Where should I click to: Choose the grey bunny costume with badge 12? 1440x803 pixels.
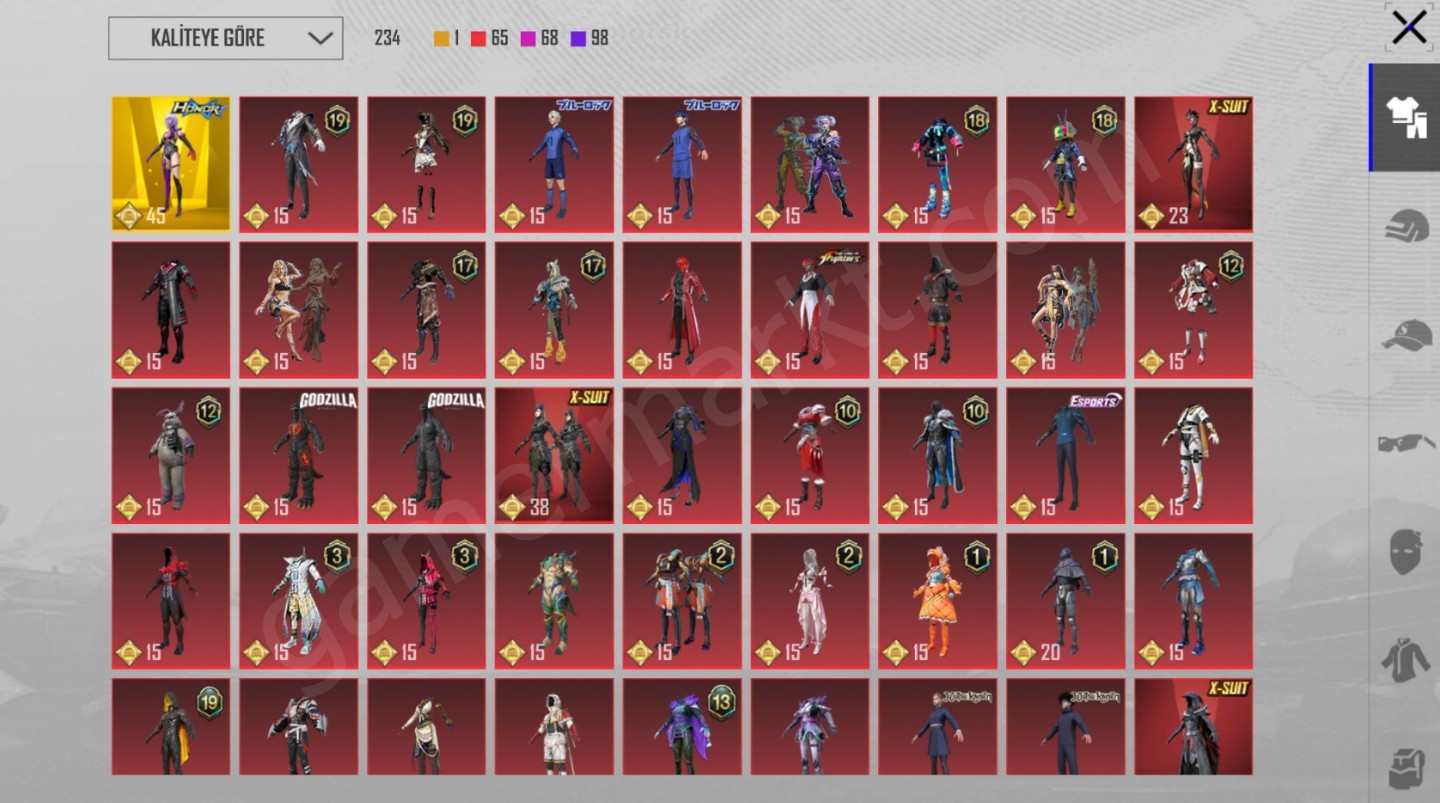pos(171,455)
